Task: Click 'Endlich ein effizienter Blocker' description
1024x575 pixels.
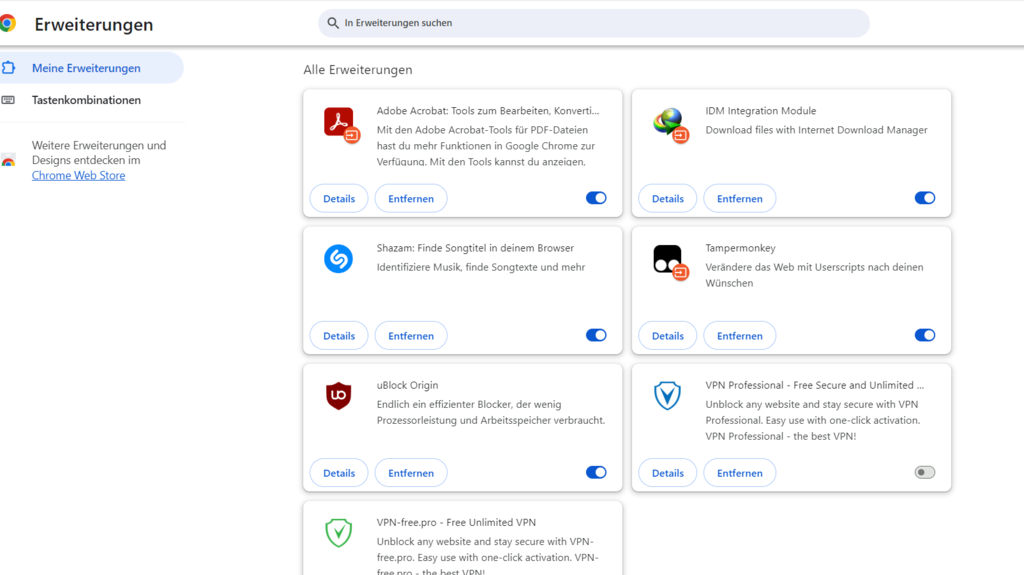Action: [491, 412]
